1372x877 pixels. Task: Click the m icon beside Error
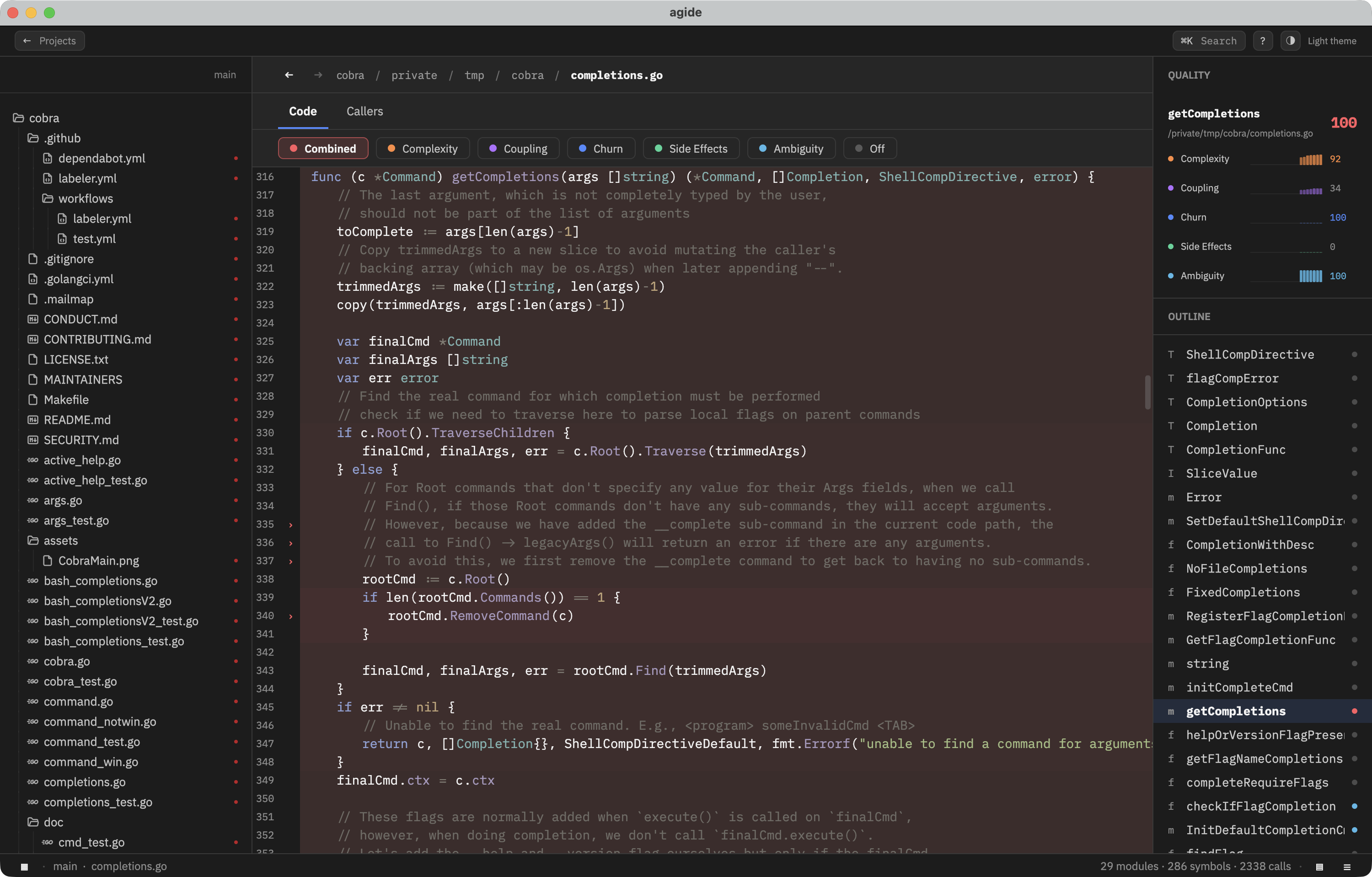click(1171, 497)
